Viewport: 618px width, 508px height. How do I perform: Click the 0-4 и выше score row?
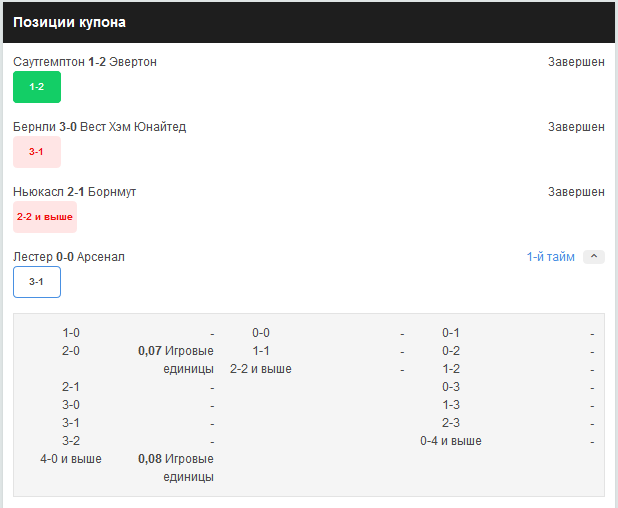point(451,441)
